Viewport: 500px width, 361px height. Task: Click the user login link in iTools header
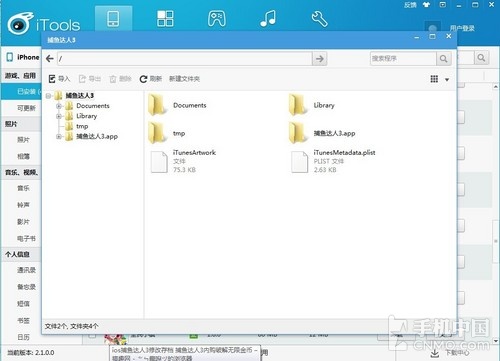pos(462,28)
